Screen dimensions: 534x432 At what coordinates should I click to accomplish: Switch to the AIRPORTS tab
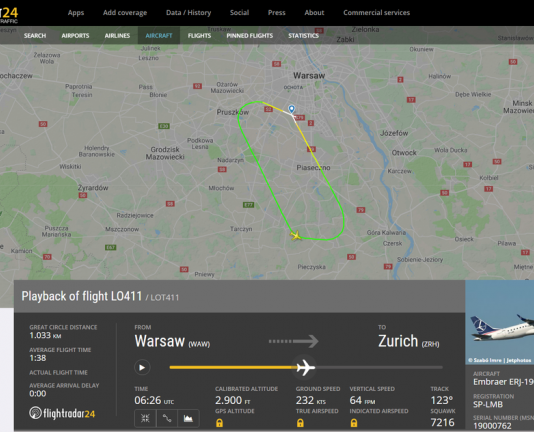(75, 35)
